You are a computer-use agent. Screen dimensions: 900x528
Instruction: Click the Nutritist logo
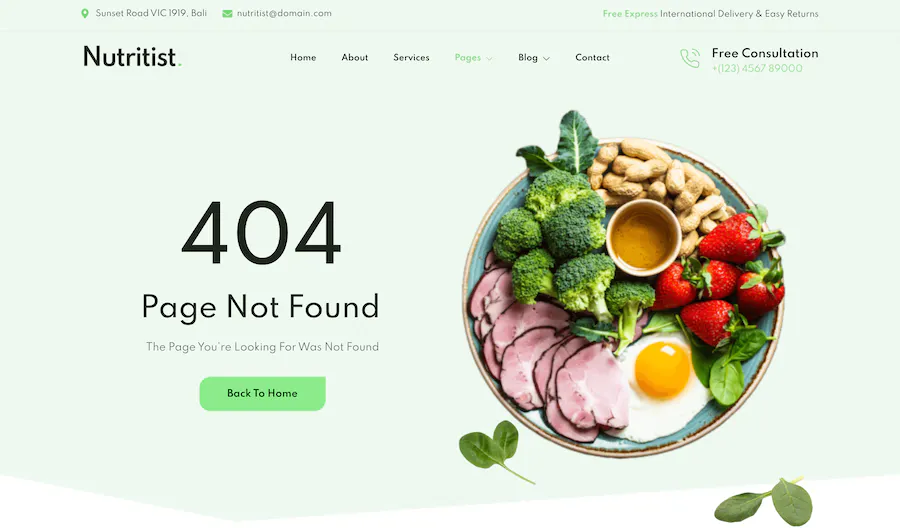click(132, 57)
